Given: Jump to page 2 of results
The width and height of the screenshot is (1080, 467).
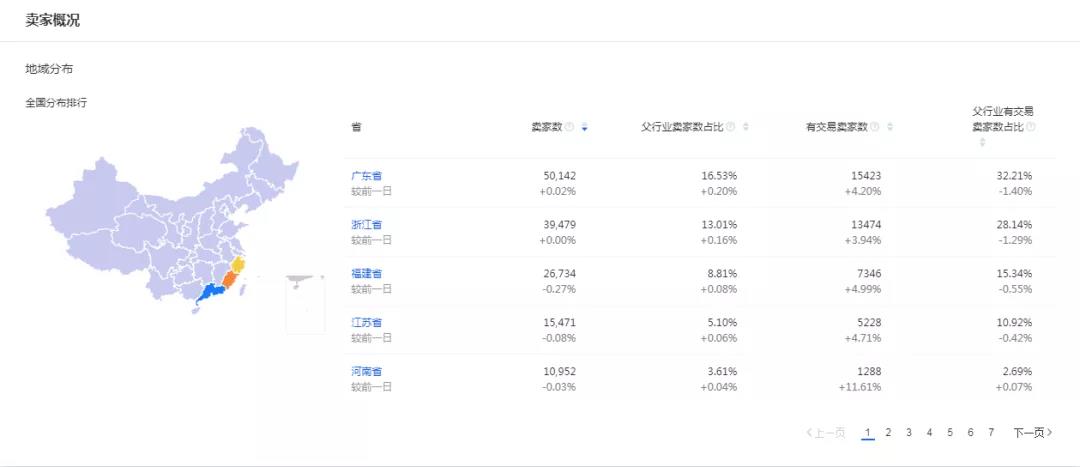Looking at the screenshot, I should coord(888,433).
